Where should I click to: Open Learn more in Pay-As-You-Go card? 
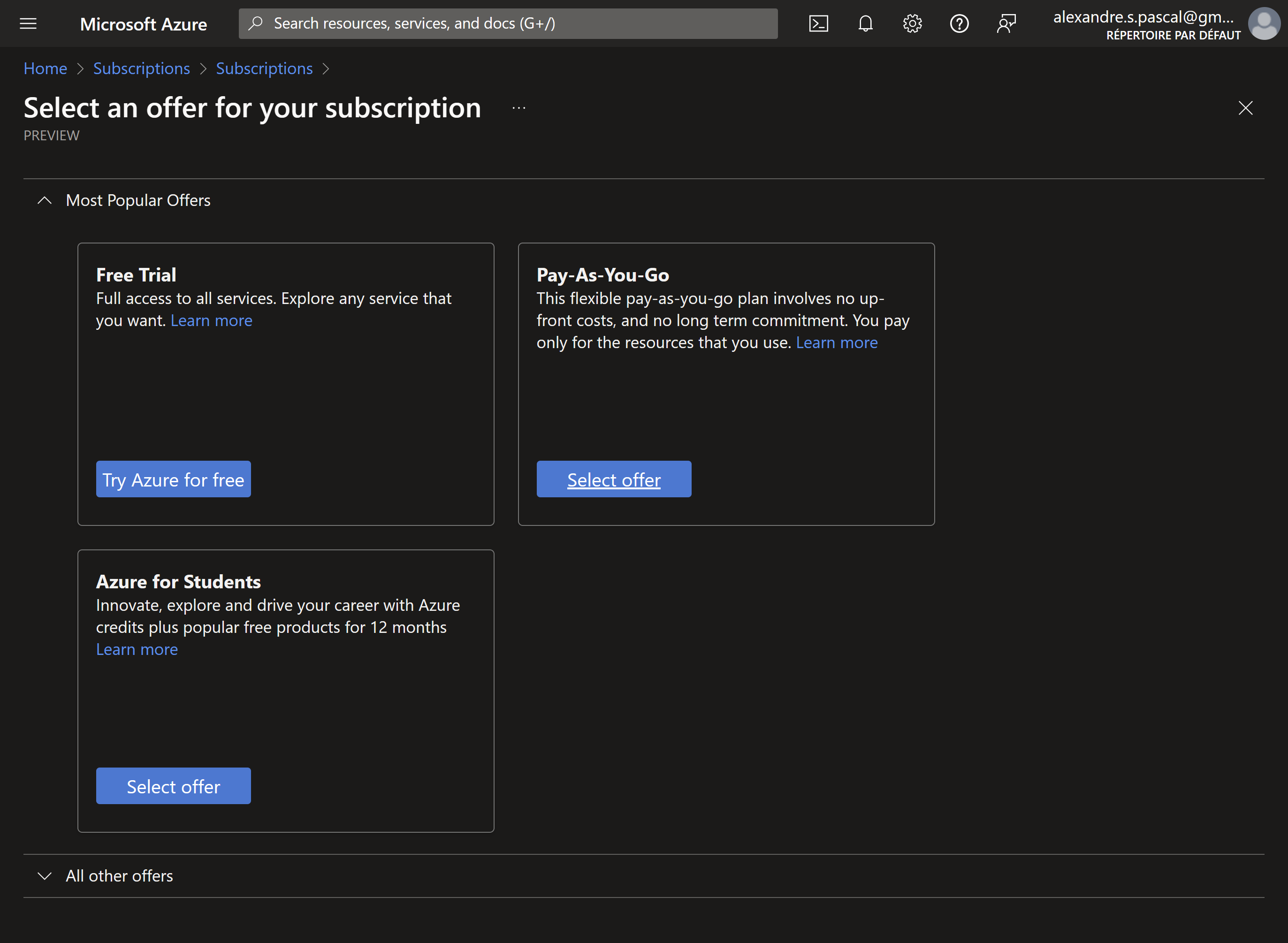click(x=837, y=342)
